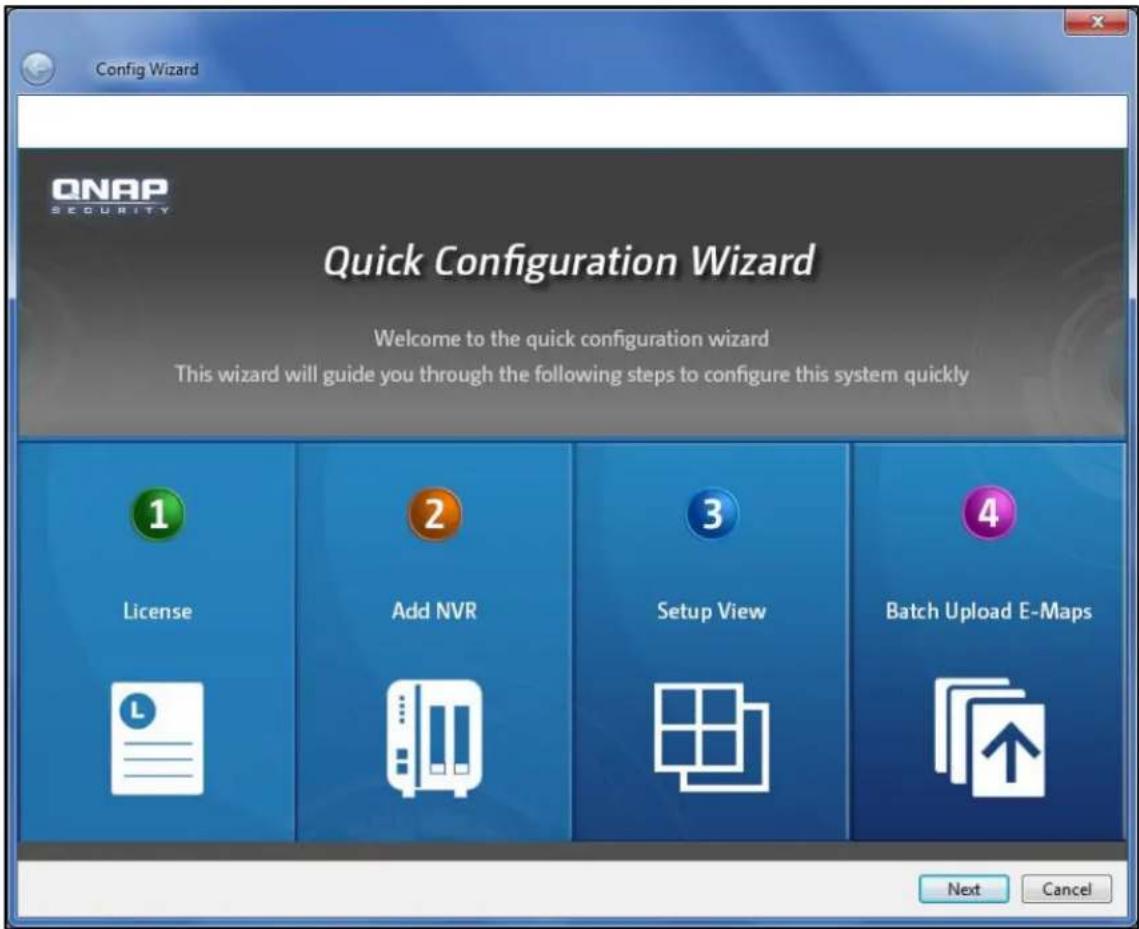This screenshot has height=929, width=1139.
Task: Click the License step label
Action: 158,611
